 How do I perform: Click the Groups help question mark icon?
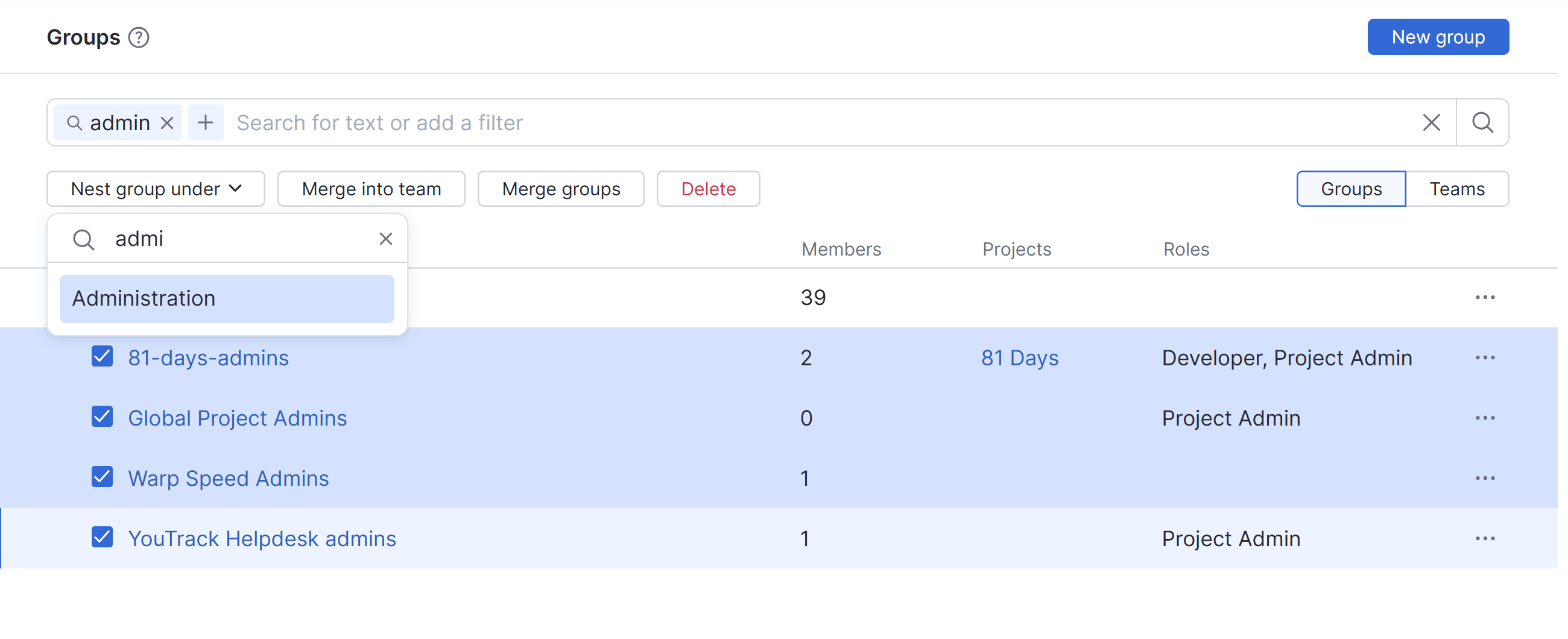(x=139, y=38)
